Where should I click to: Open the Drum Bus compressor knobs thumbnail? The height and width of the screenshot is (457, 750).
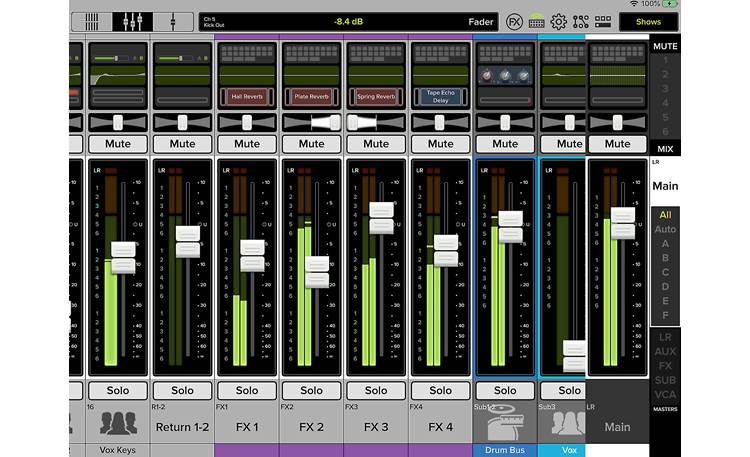pos(505,76)
